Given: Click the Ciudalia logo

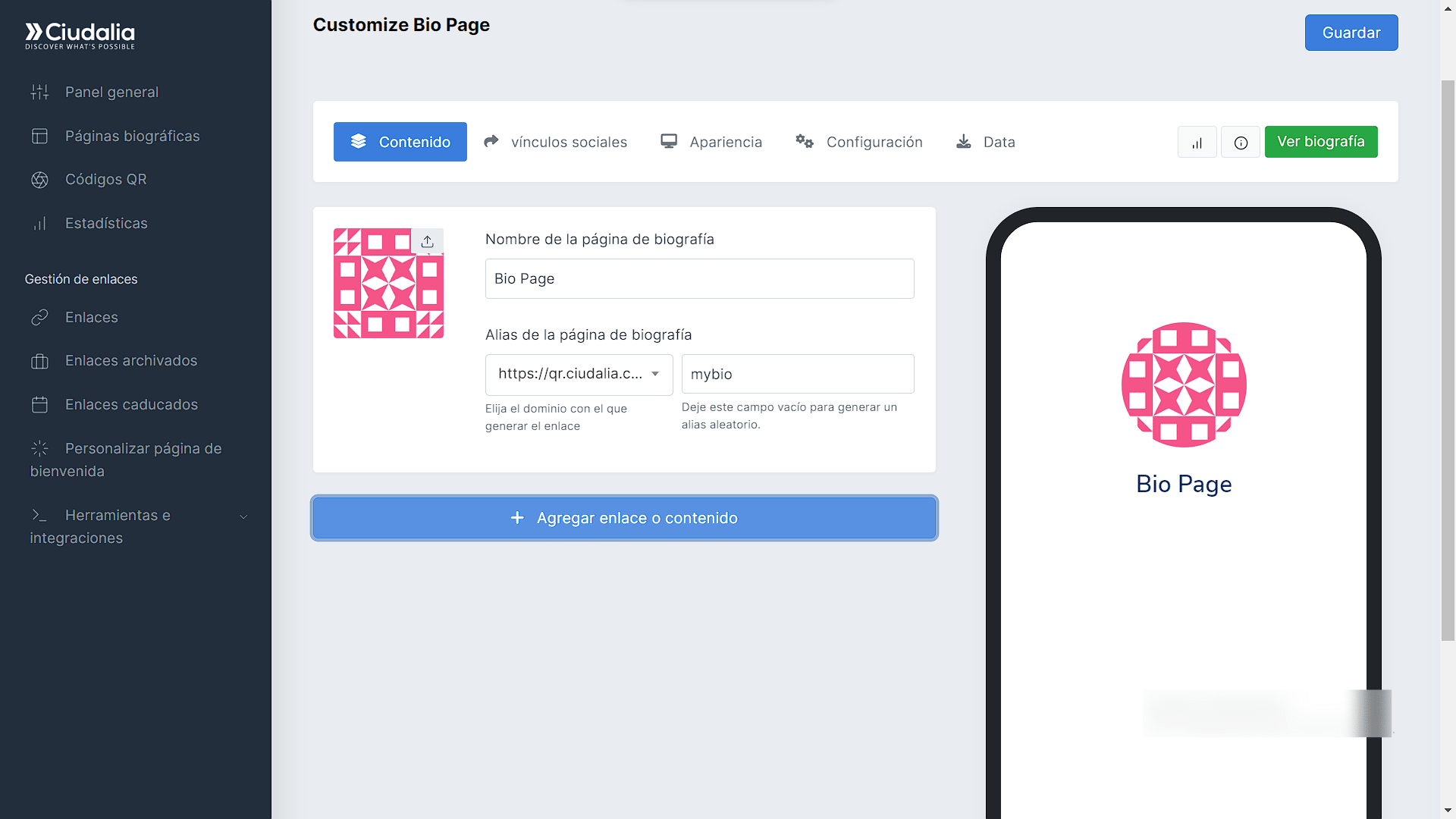Looking at the screenshot, I should [x=79, y=33].
